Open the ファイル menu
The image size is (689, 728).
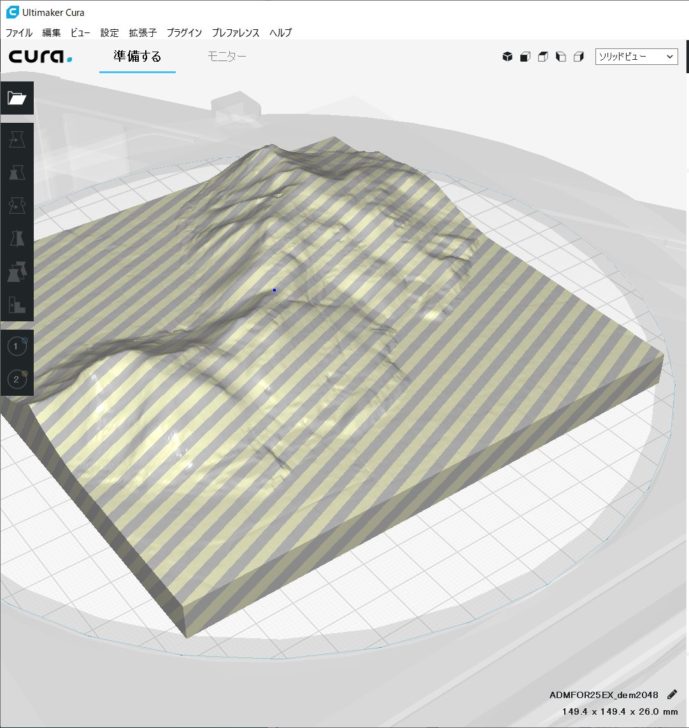[x=19, y=32]
